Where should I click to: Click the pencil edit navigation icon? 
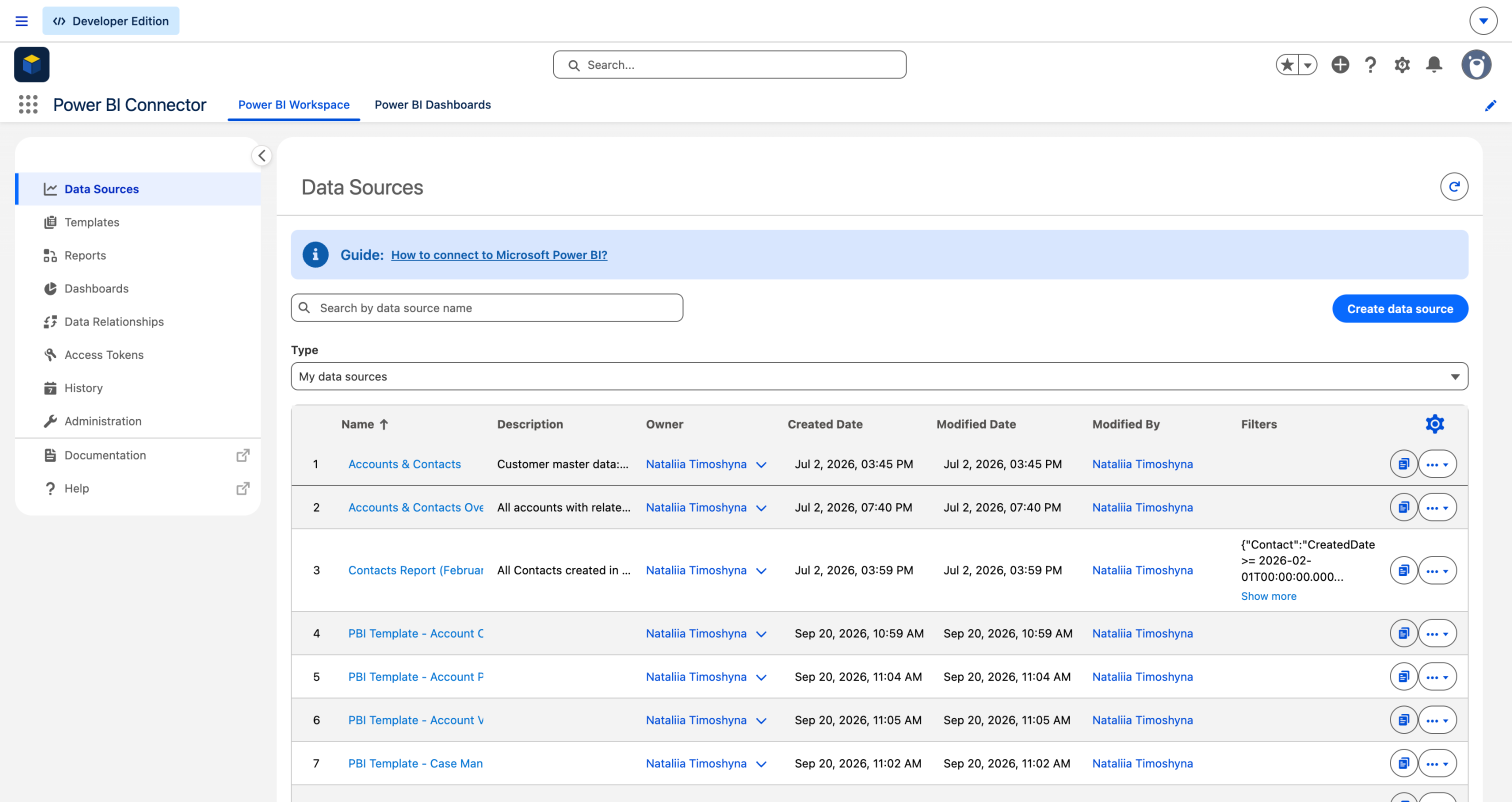[x=1490, y=105]
